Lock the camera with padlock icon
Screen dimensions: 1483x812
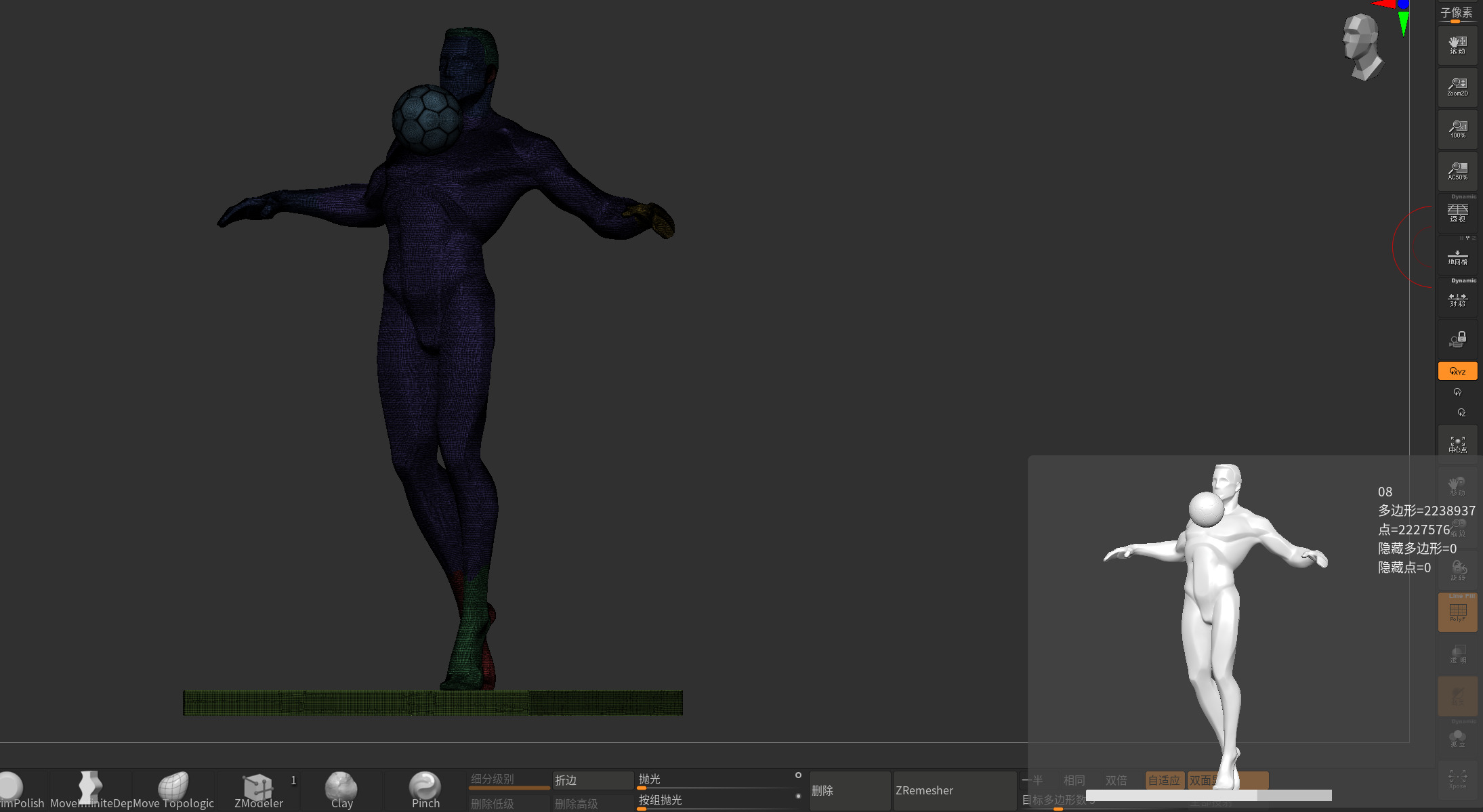click(1457, 339)
